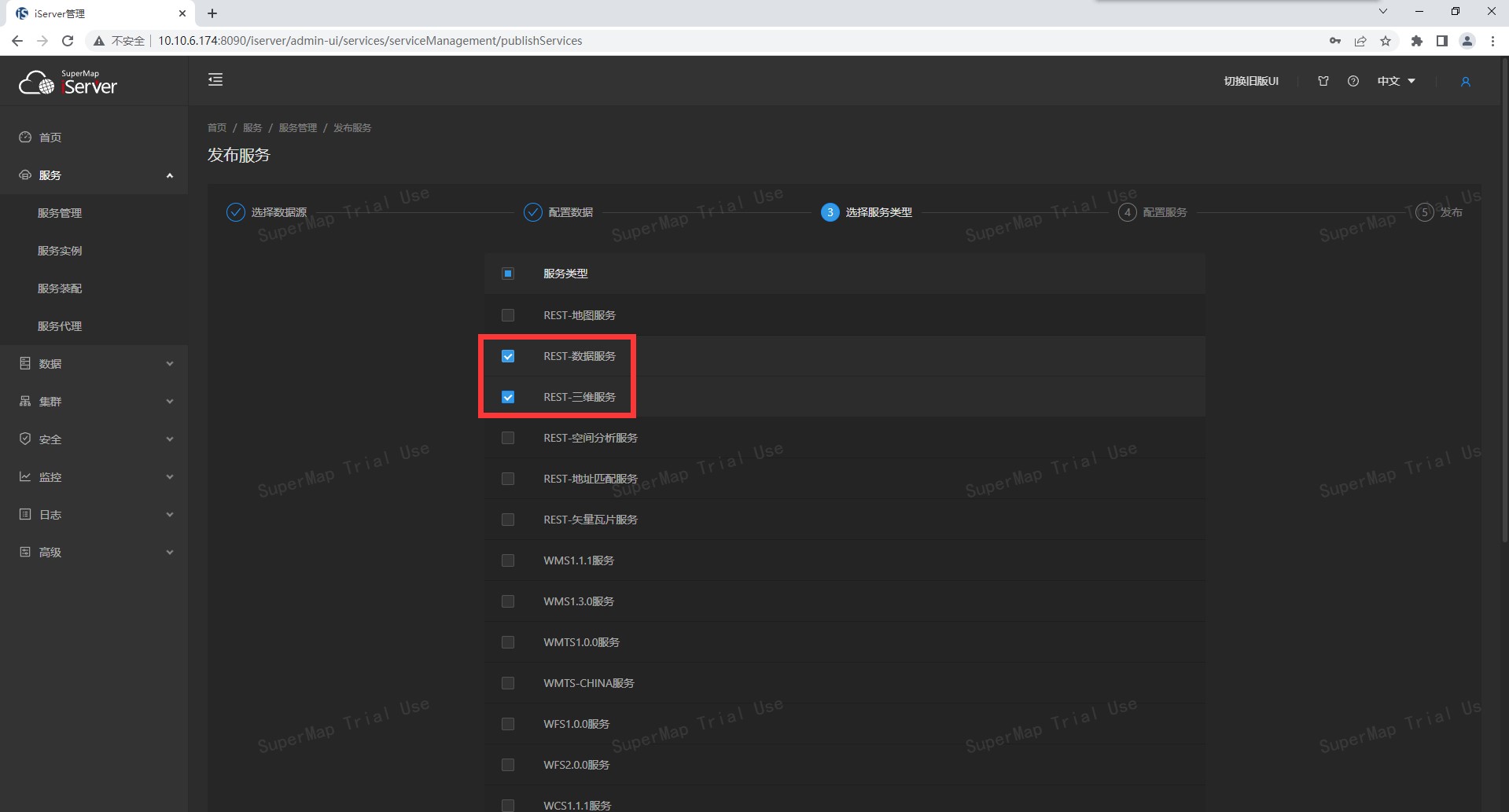Collapse the sidebar with the menu fold icon
This screenshot has height=812, width=1509.
pyautogui.click(x=215, y=79)
